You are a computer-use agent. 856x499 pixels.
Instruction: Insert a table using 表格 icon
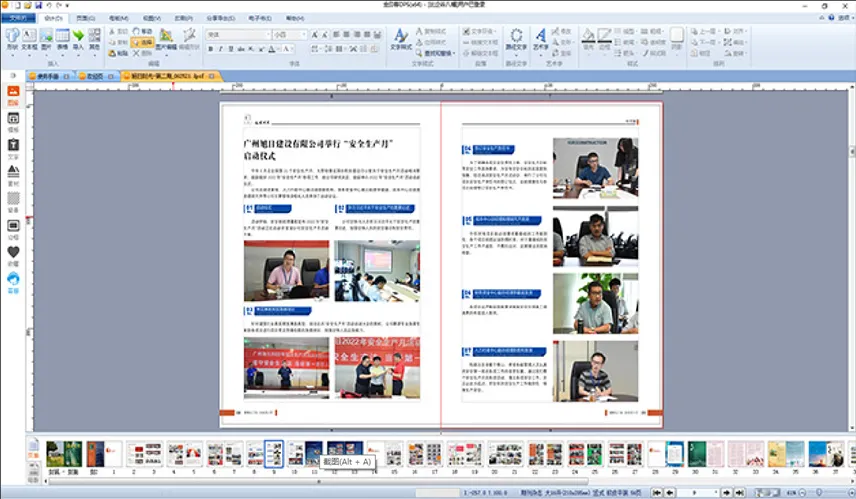point(62,39)
